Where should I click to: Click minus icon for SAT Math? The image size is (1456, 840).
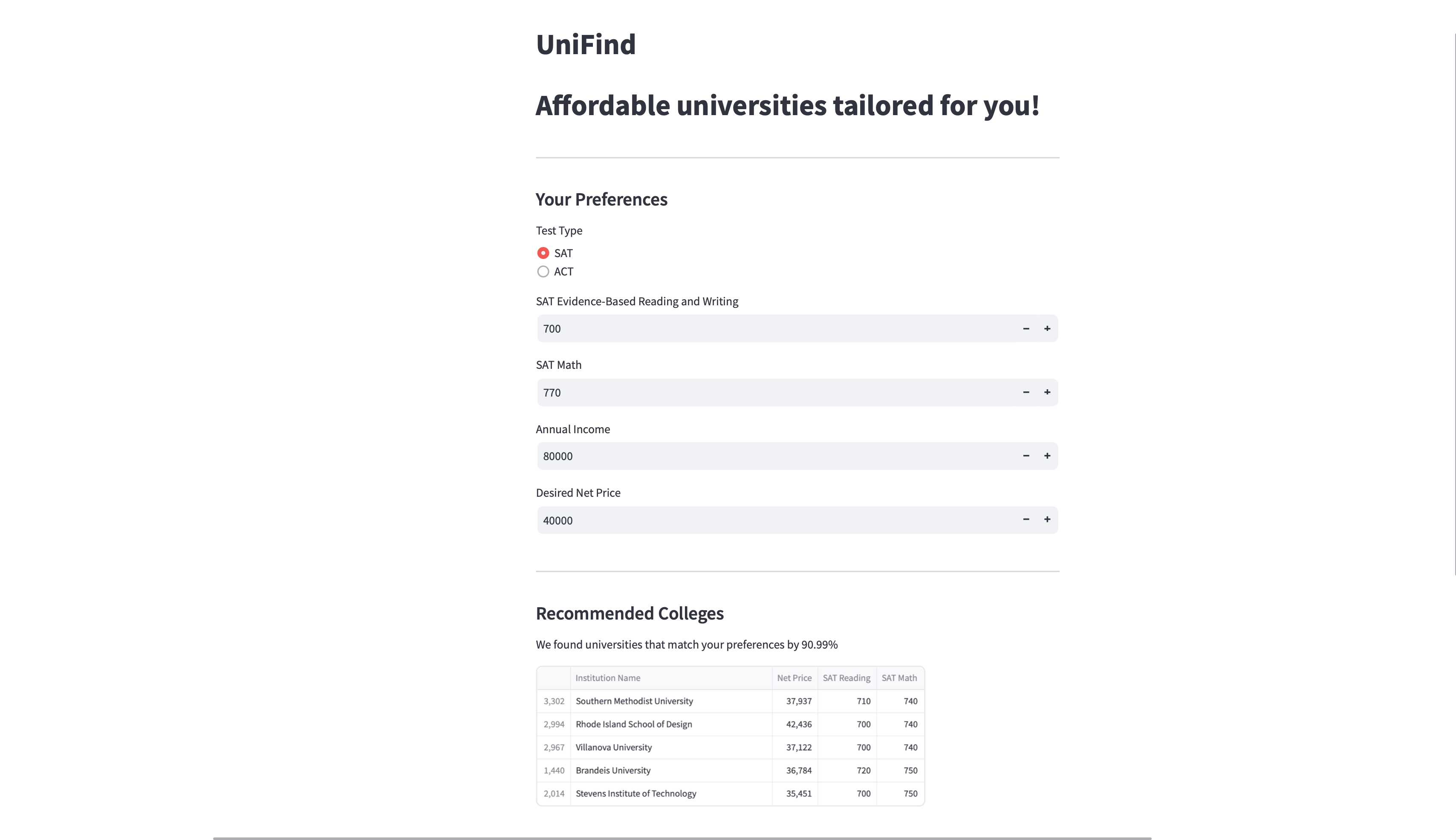pyautogui.click(x=1026, y=392)
